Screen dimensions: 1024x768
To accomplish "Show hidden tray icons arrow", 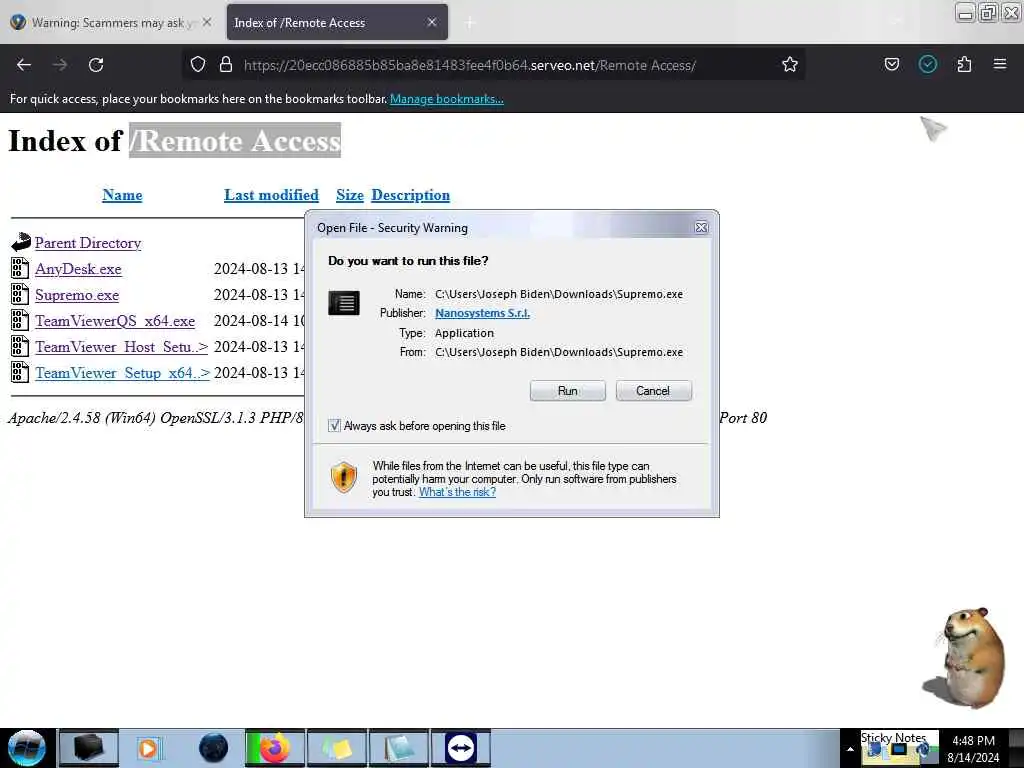I will click(850, 749).
